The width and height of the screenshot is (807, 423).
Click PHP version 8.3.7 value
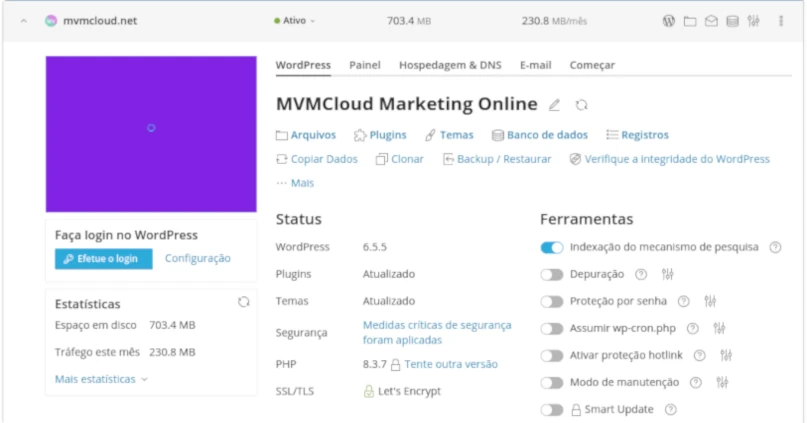tap(375, 364)
